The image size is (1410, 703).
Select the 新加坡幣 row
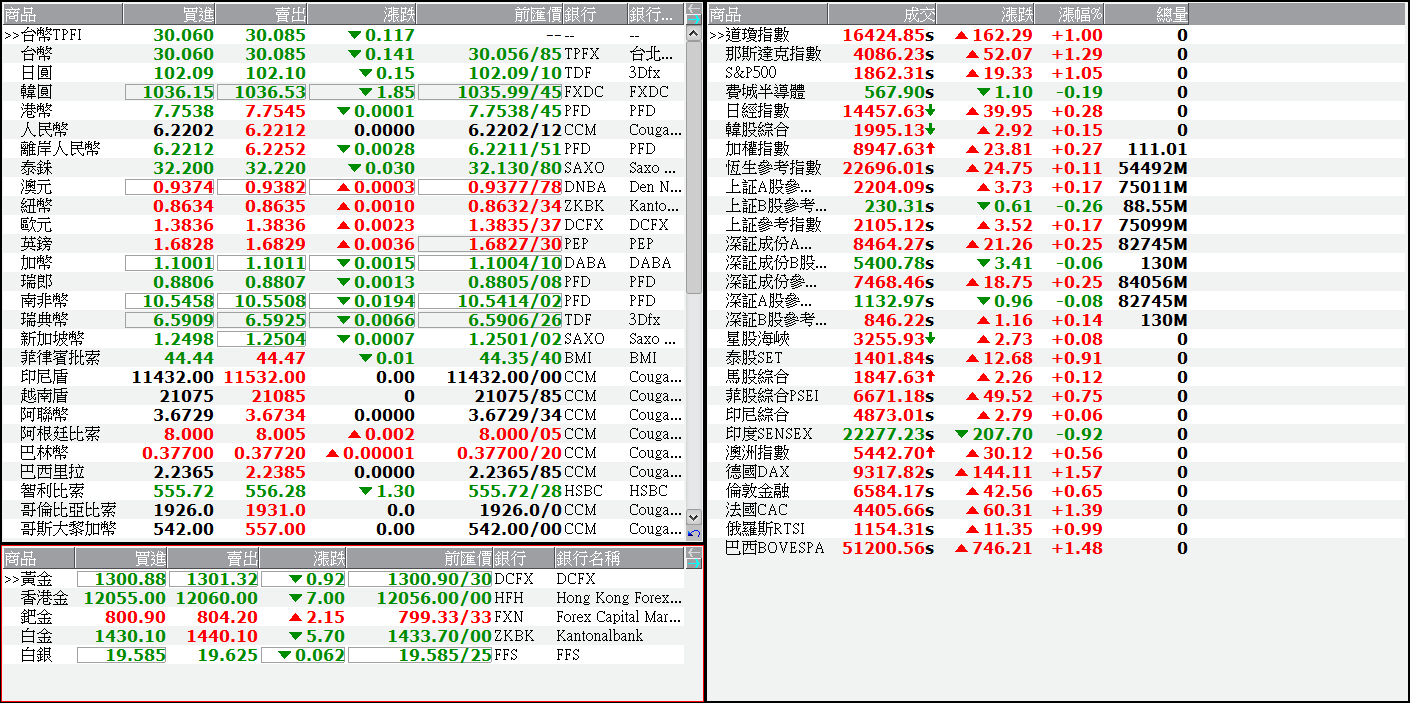pyautogui.click(x=343, y=339)
